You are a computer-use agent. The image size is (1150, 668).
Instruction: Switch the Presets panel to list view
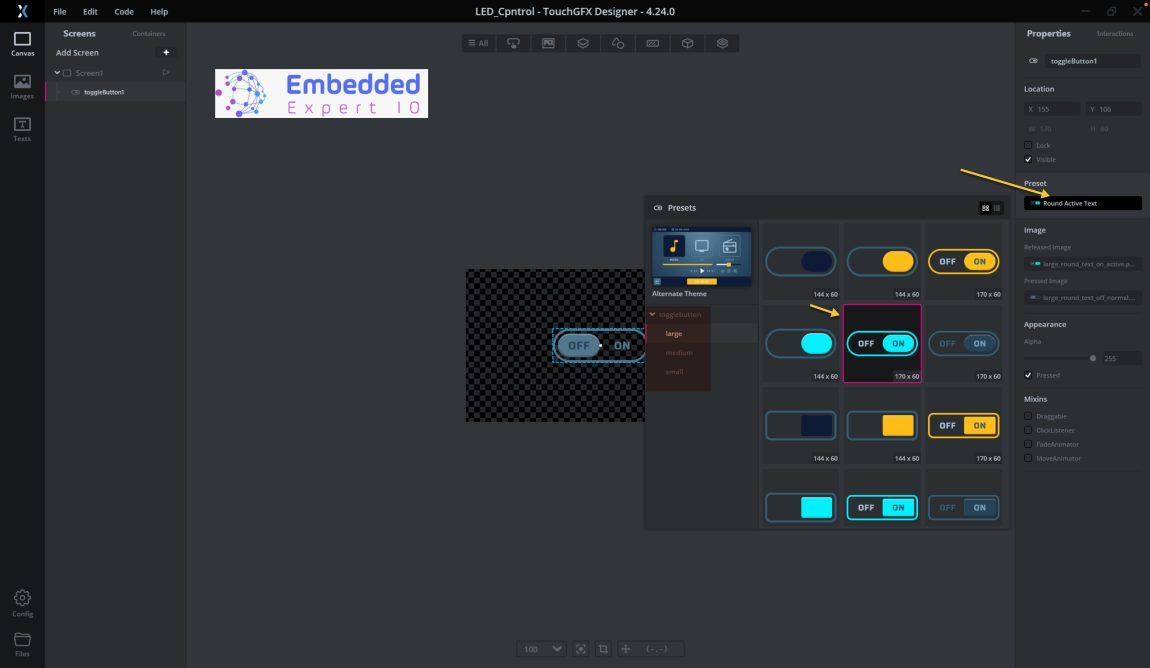[x=995, y=207]
